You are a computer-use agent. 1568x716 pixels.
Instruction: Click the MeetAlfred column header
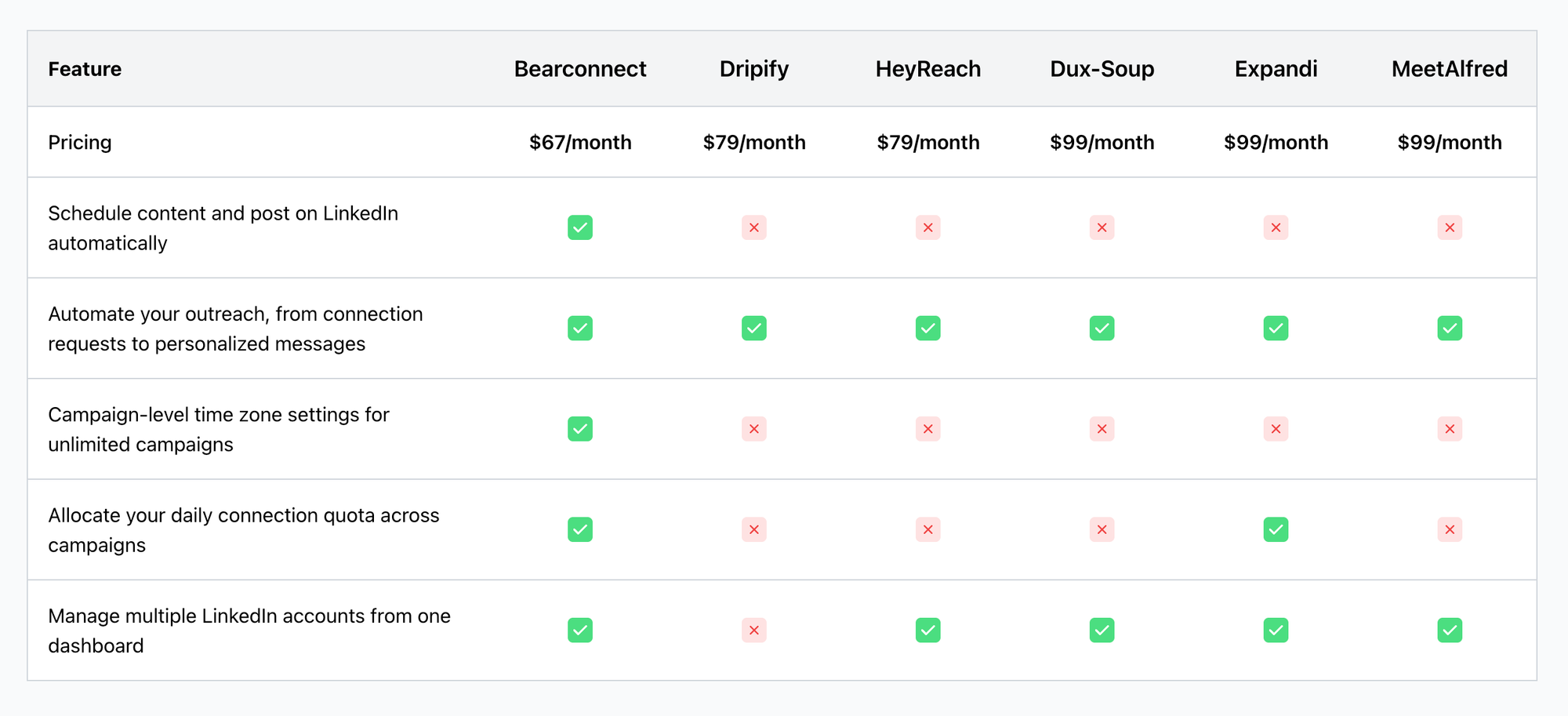pyautogui.click(x=1450, y=69)
